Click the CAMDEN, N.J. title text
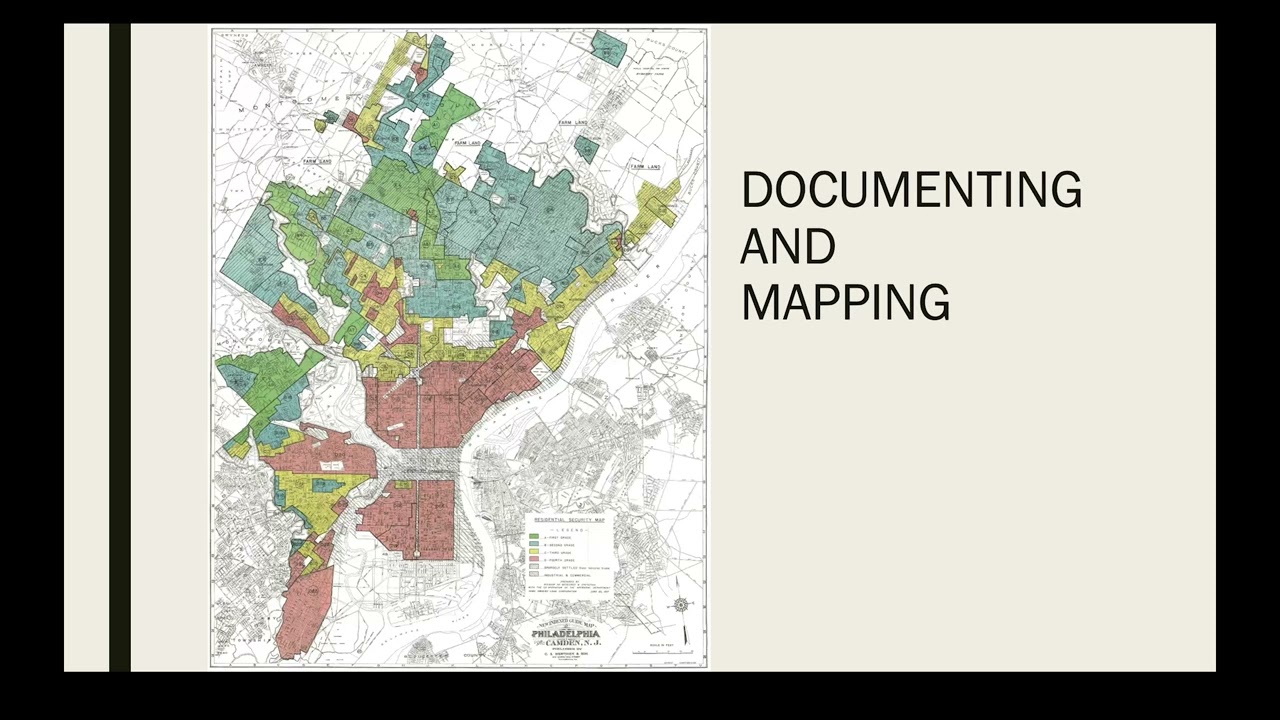The width and height of the screenshot is (1280, 720). tap(573, 643)
